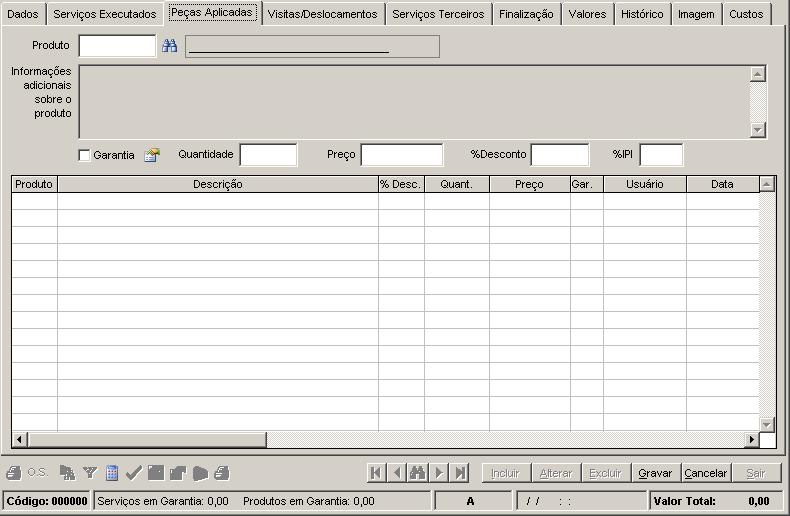790x516 pixels.
Task: Switch to Histórico tab
Action: point(642,14)
